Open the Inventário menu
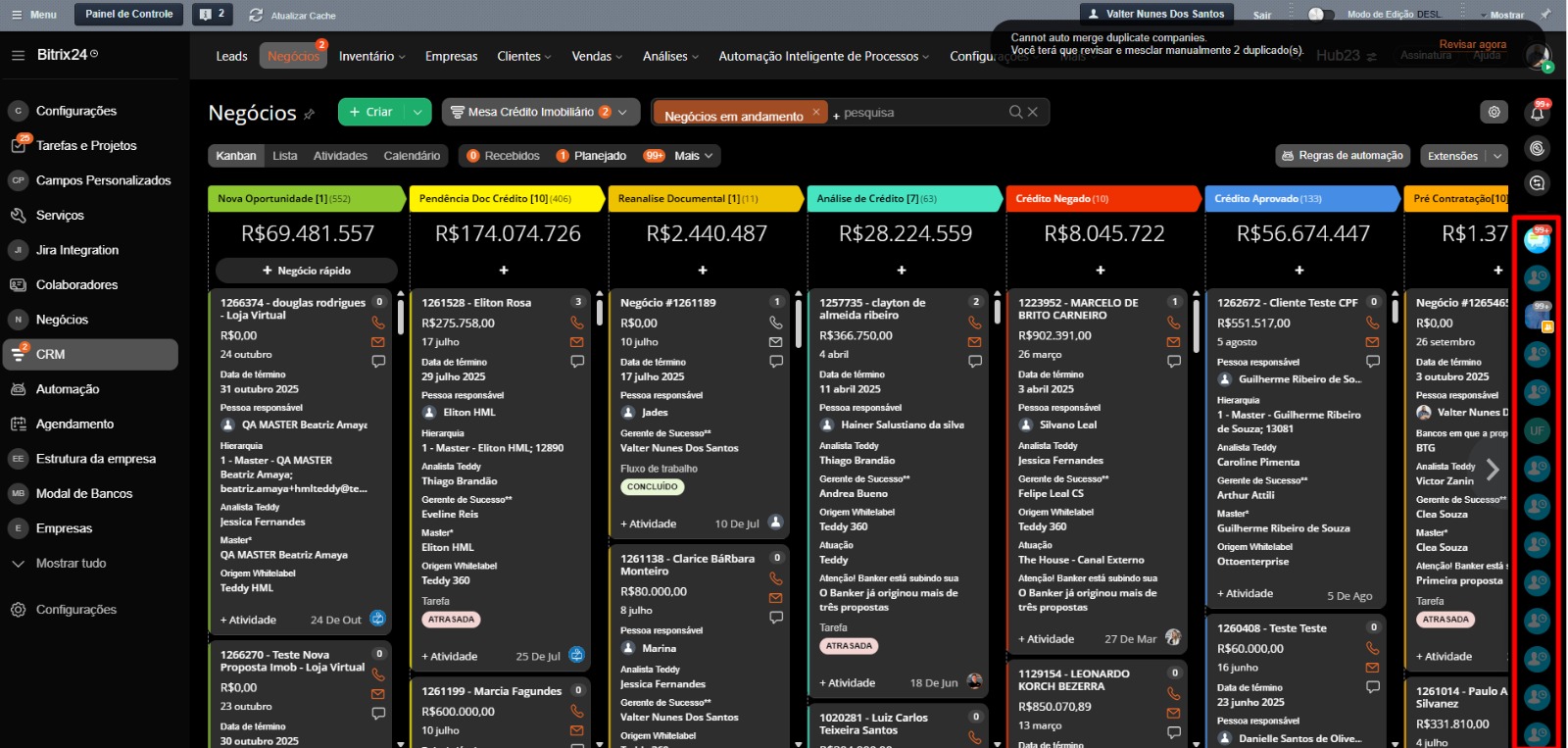Screen dimensions: 1568x748 pyautogui.click(x=371, y=56)
